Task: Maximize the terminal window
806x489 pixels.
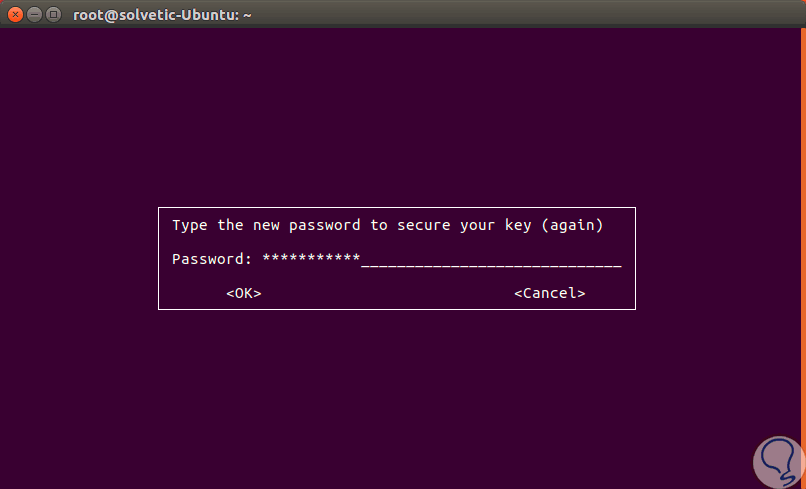Action: click(x=53, y=14)
